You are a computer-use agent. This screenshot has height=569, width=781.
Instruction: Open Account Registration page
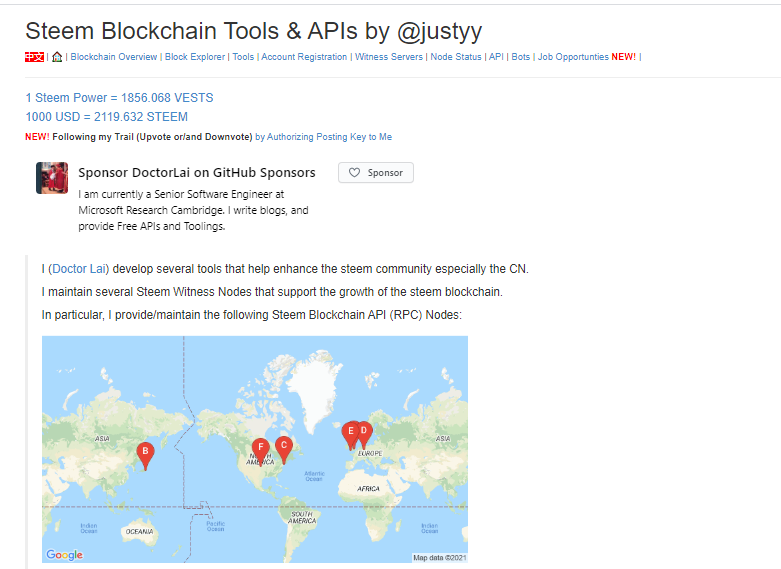pos(305,57)
